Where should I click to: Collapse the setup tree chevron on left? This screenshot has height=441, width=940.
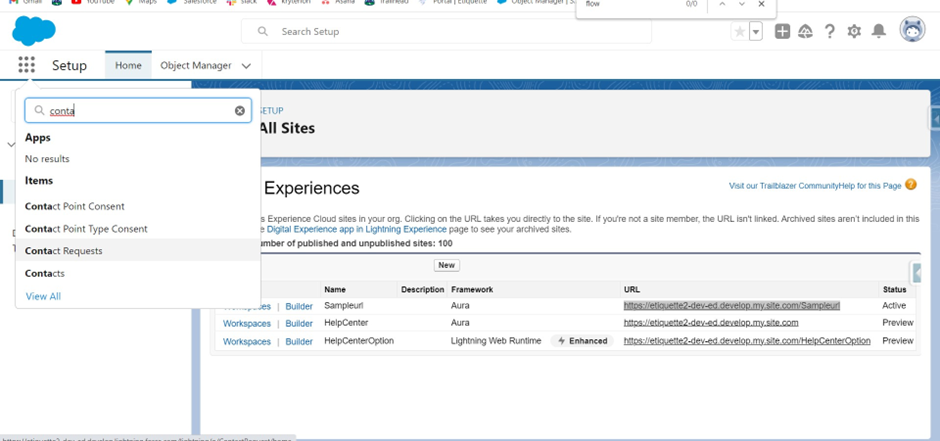click(x=10, y=144)
